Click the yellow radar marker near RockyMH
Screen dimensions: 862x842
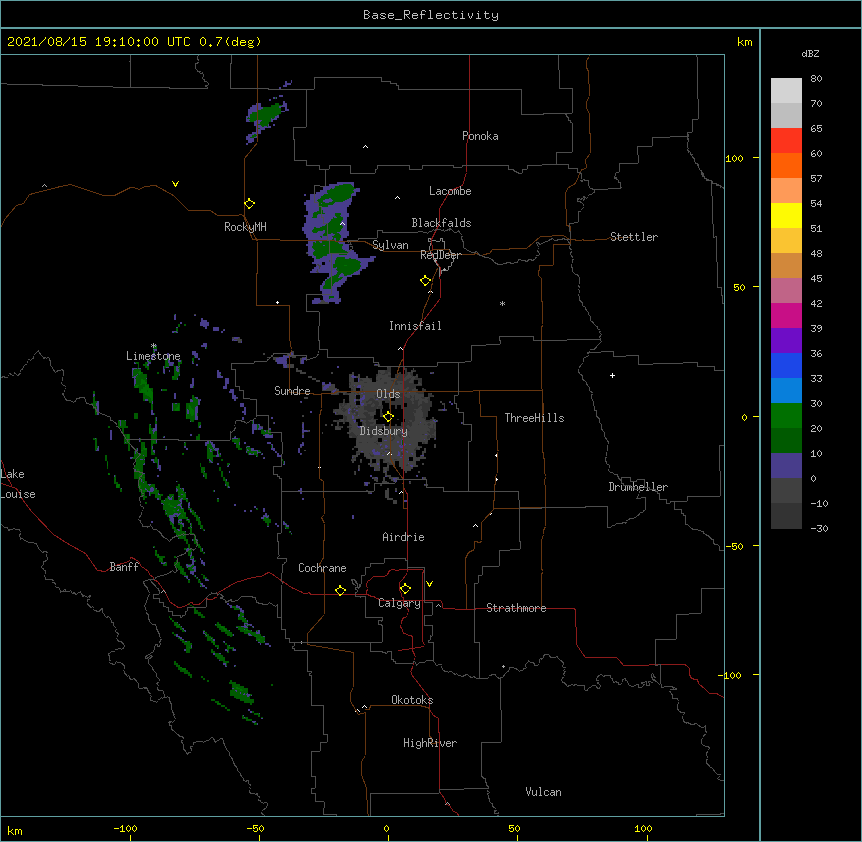[x=249, y=204]
